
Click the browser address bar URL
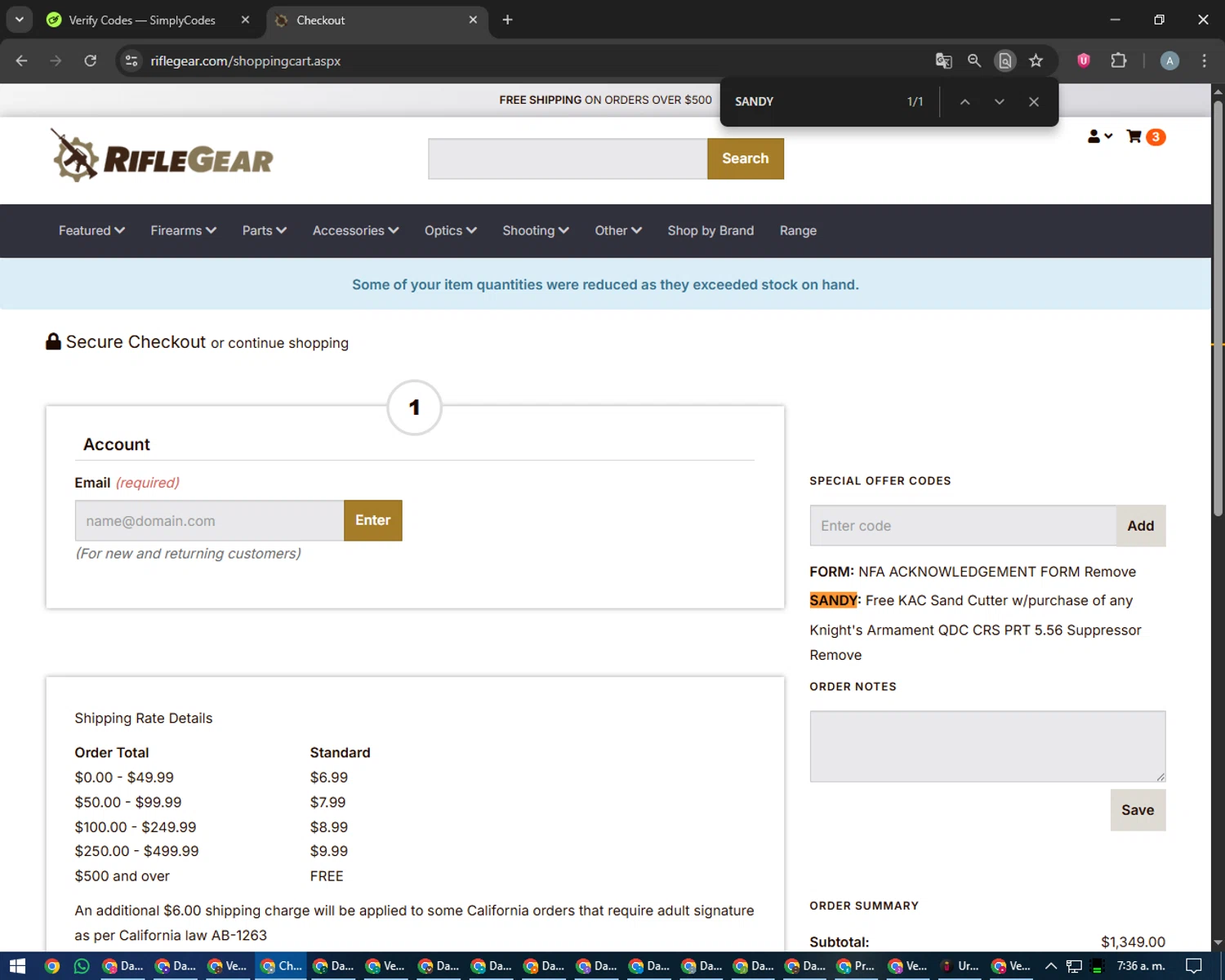(x=245, y=60)
